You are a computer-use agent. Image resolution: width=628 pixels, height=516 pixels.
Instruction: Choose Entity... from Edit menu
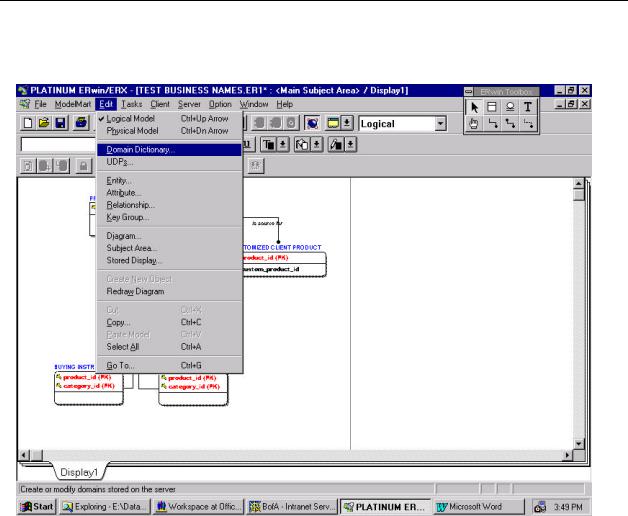(169, 181)
